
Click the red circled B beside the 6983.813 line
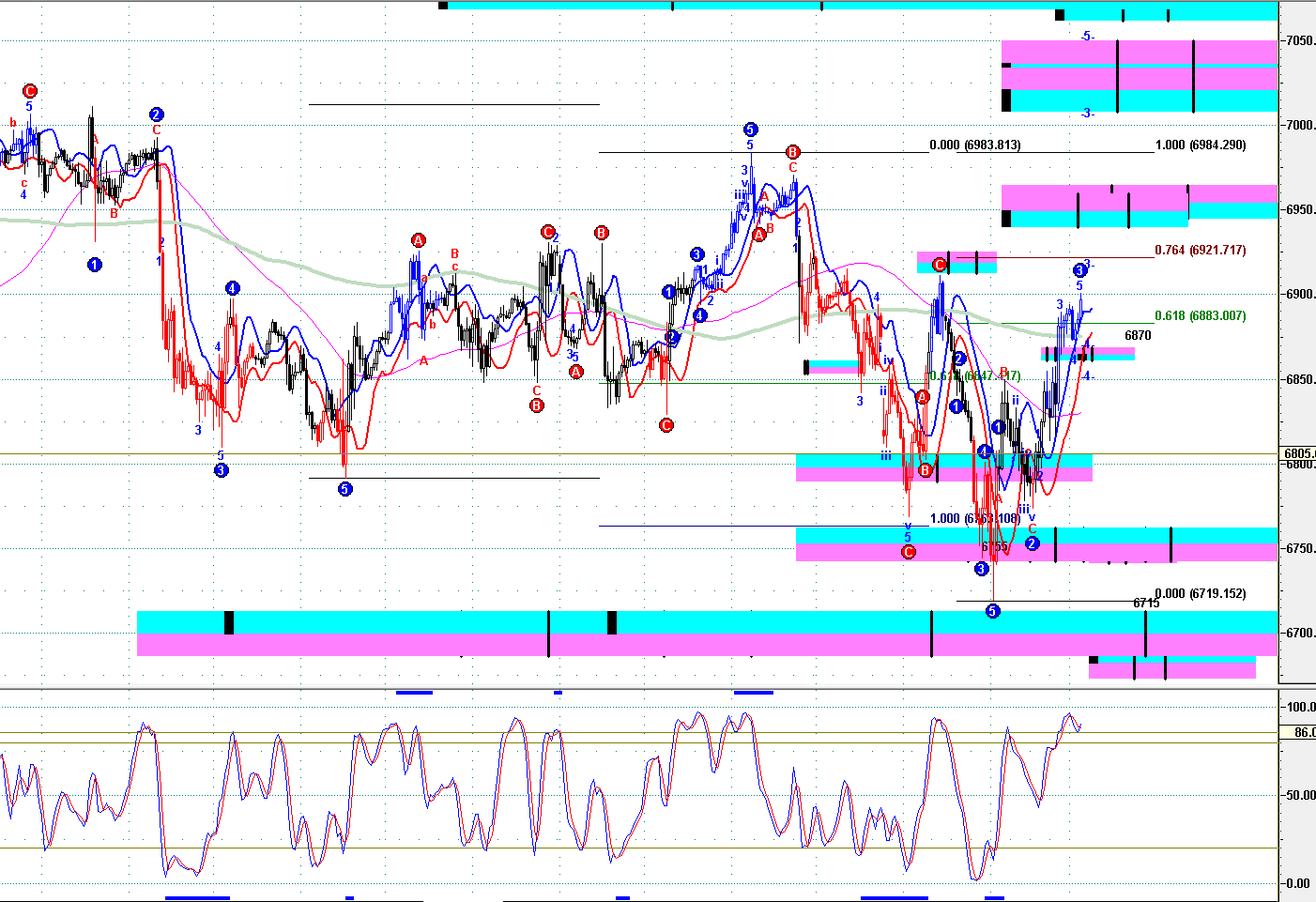[792, 152]
